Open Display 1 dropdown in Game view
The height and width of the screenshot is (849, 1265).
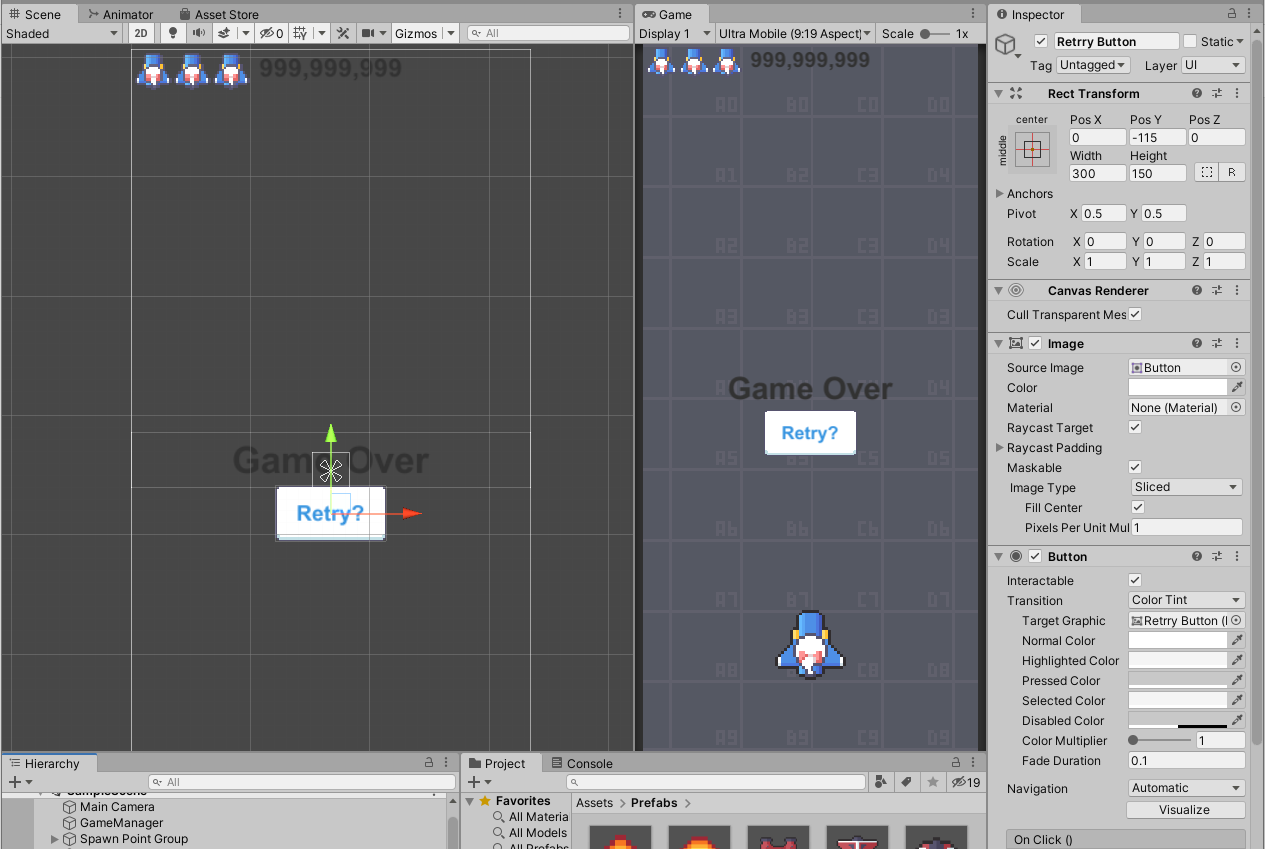pos(675,33)
